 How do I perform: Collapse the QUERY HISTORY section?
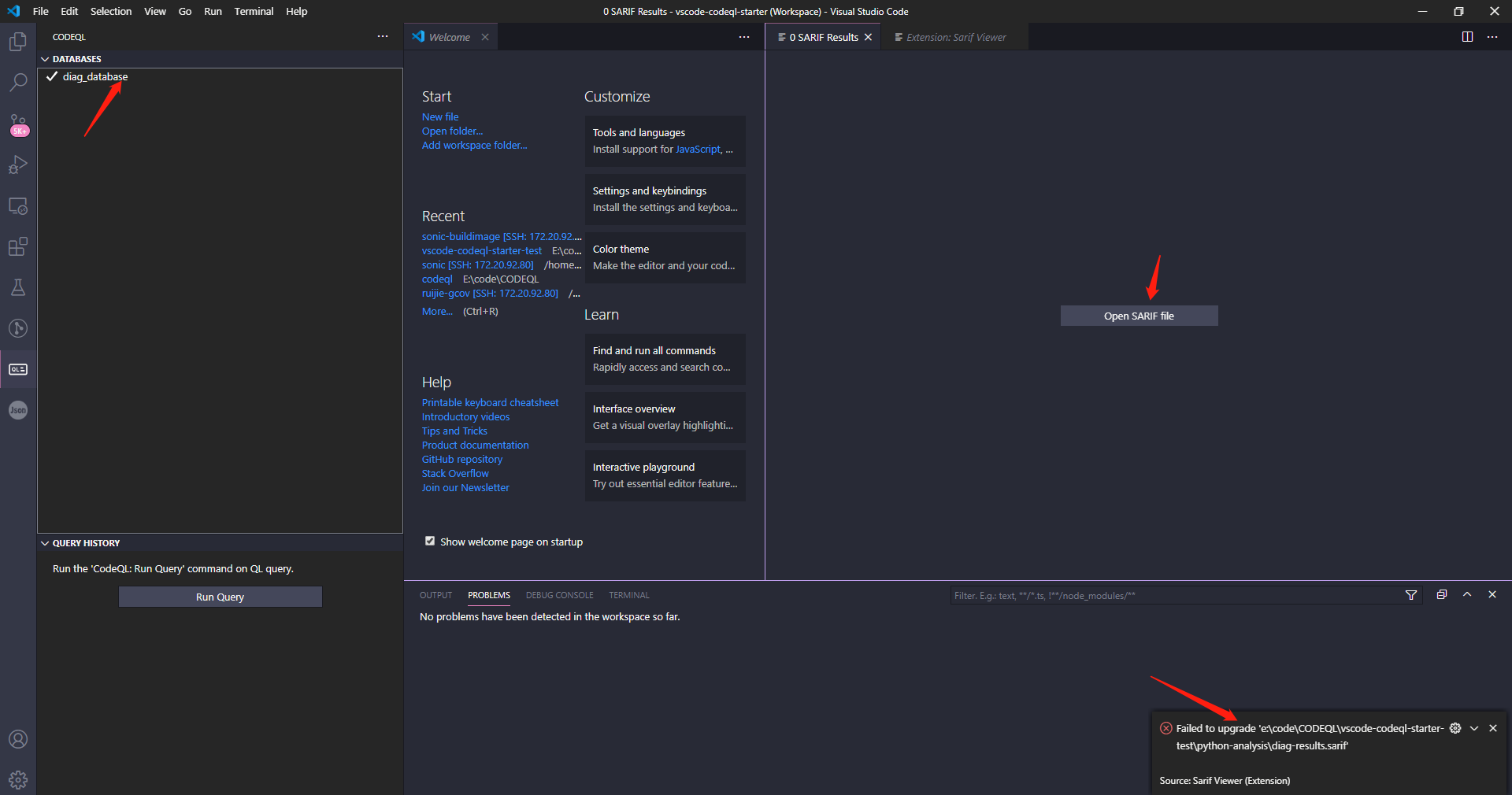(45, 542)
